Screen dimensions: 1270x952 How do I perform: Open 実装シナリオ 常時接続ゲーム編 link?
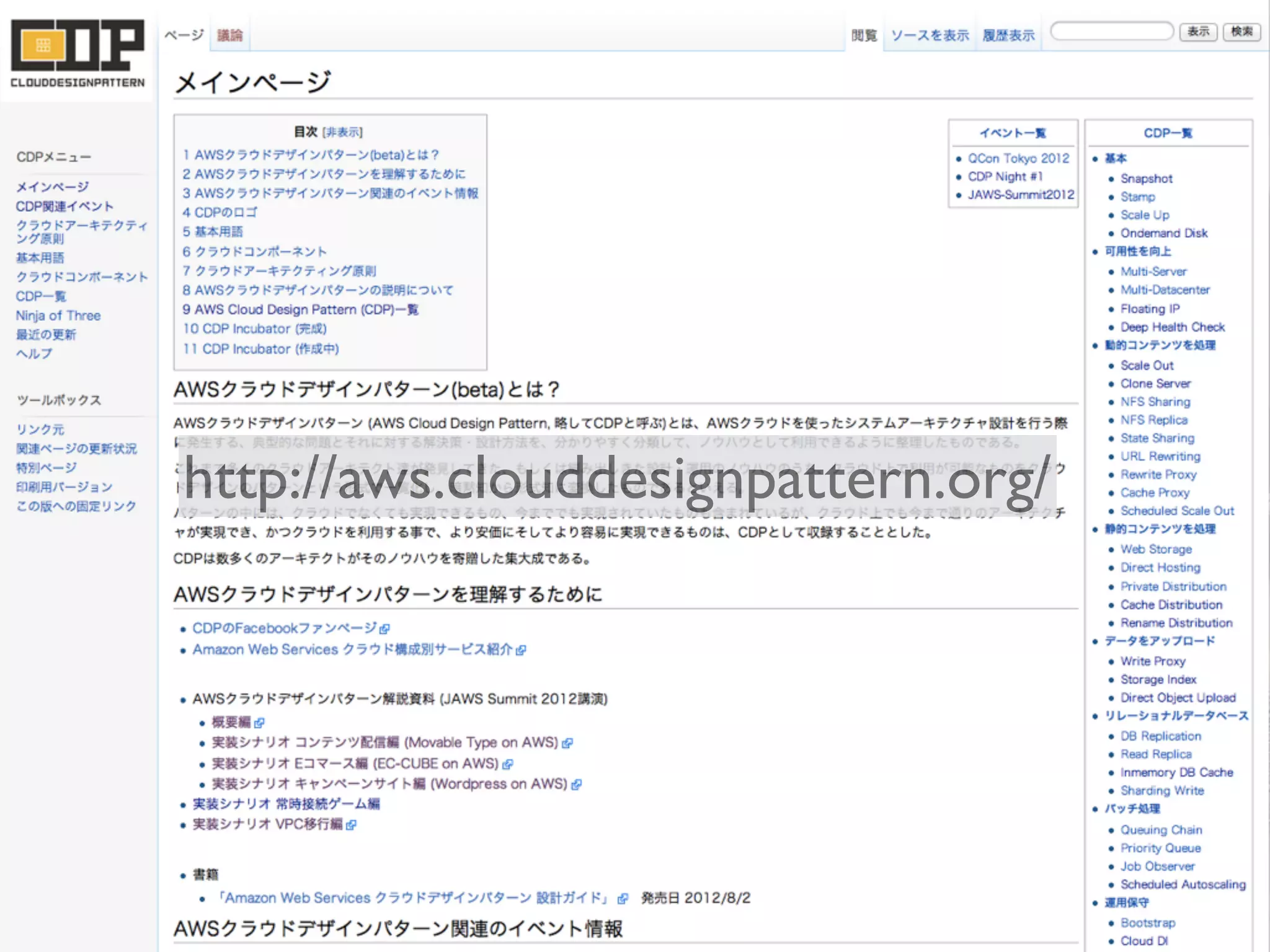click(x=286, y=804)
